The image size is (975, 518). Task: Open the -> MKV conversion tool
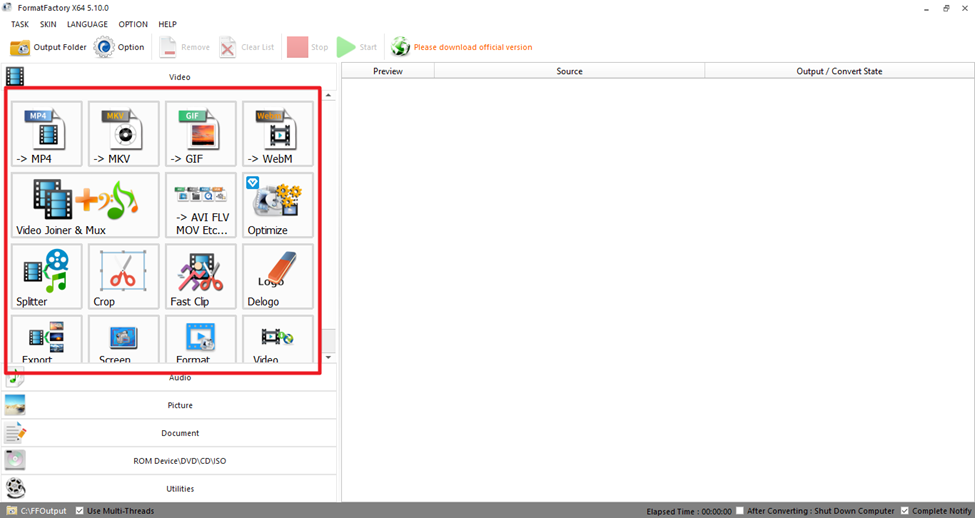click(124, 134)
